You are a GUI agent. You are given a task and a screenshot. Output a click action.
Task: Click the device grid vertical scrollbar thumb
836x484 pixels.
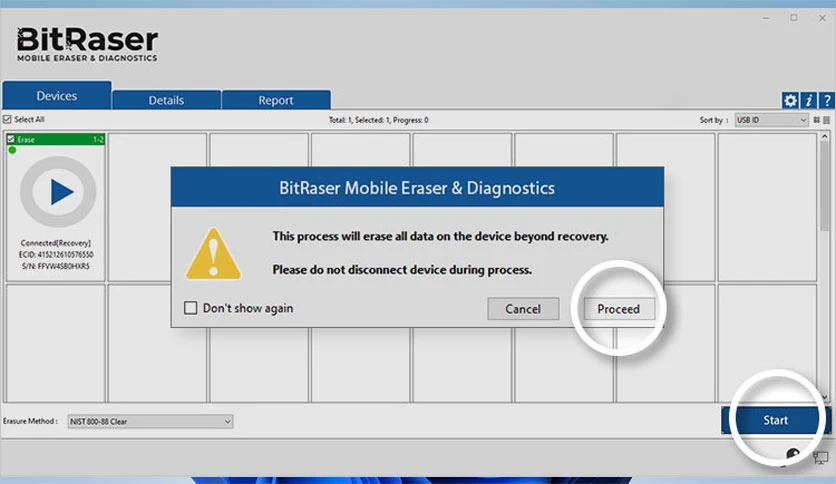(824, 187)
